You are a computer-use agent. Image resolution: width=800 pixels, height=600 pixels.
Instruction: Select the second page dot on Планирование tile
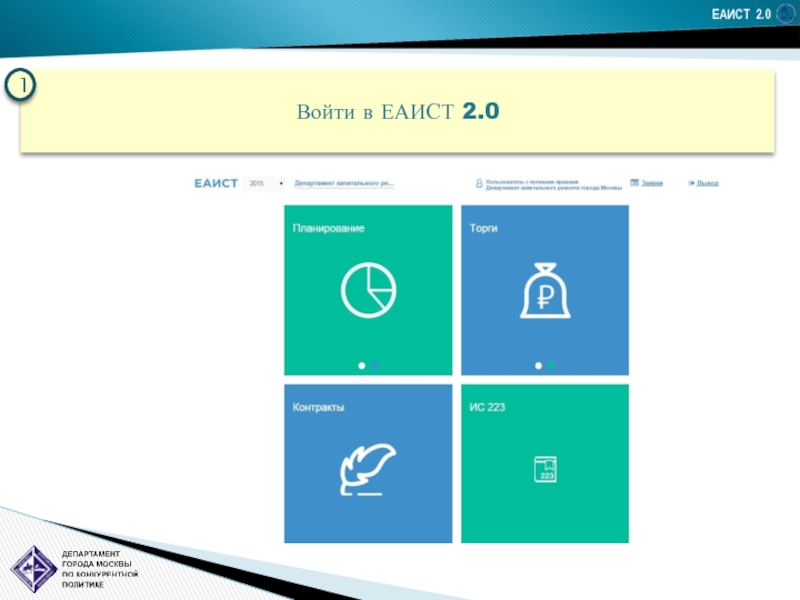(375, 365)
